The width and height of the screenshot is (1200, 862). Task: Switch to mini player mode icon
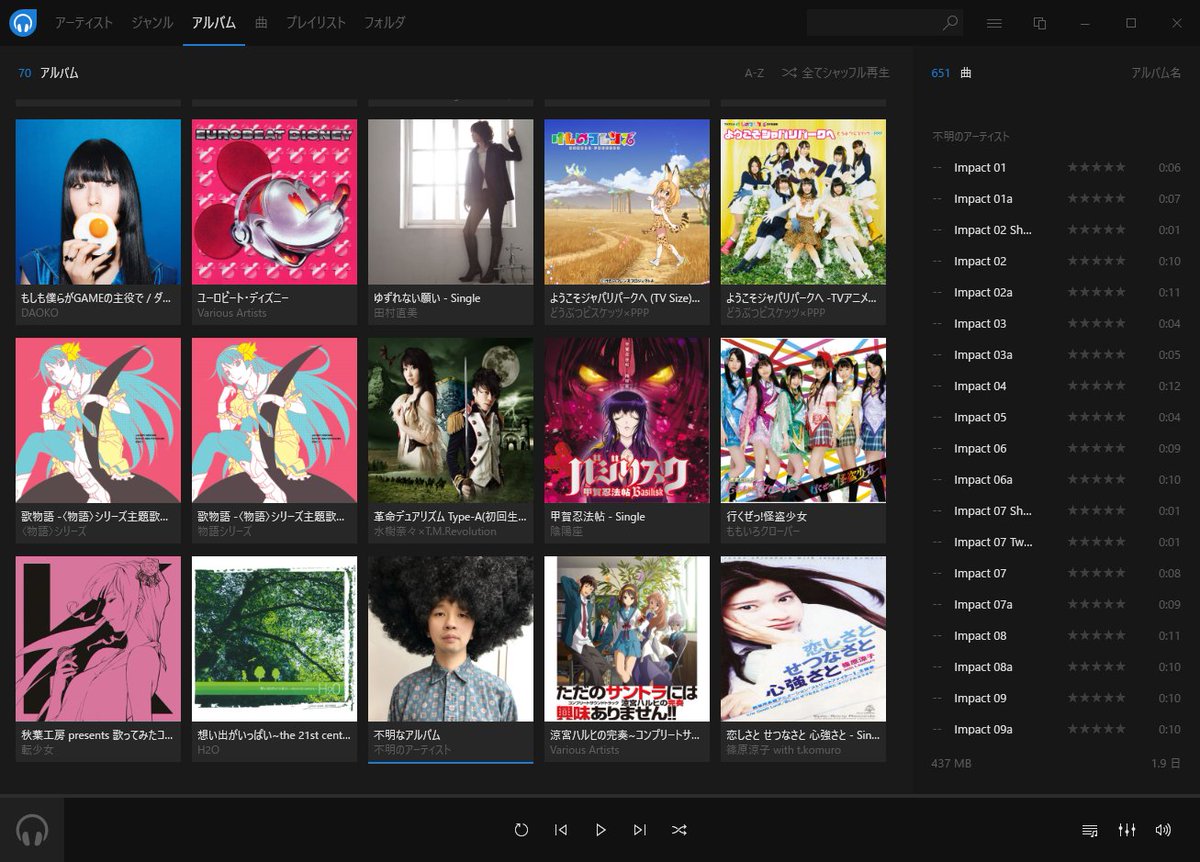[1040, 23]
